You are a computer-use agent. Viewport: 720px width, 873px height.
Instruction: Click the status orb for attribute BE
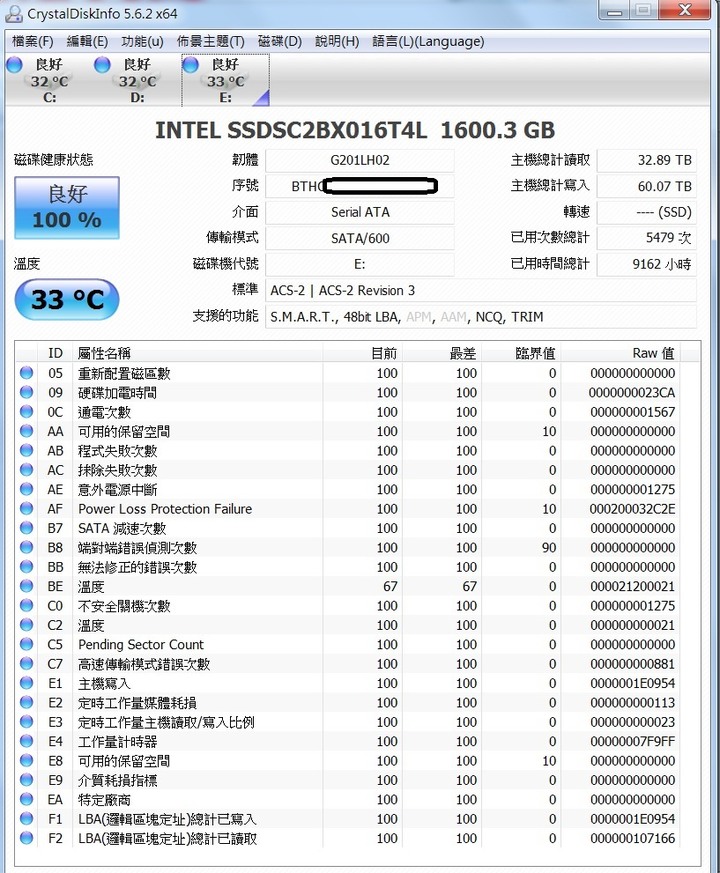pos(26,586)
